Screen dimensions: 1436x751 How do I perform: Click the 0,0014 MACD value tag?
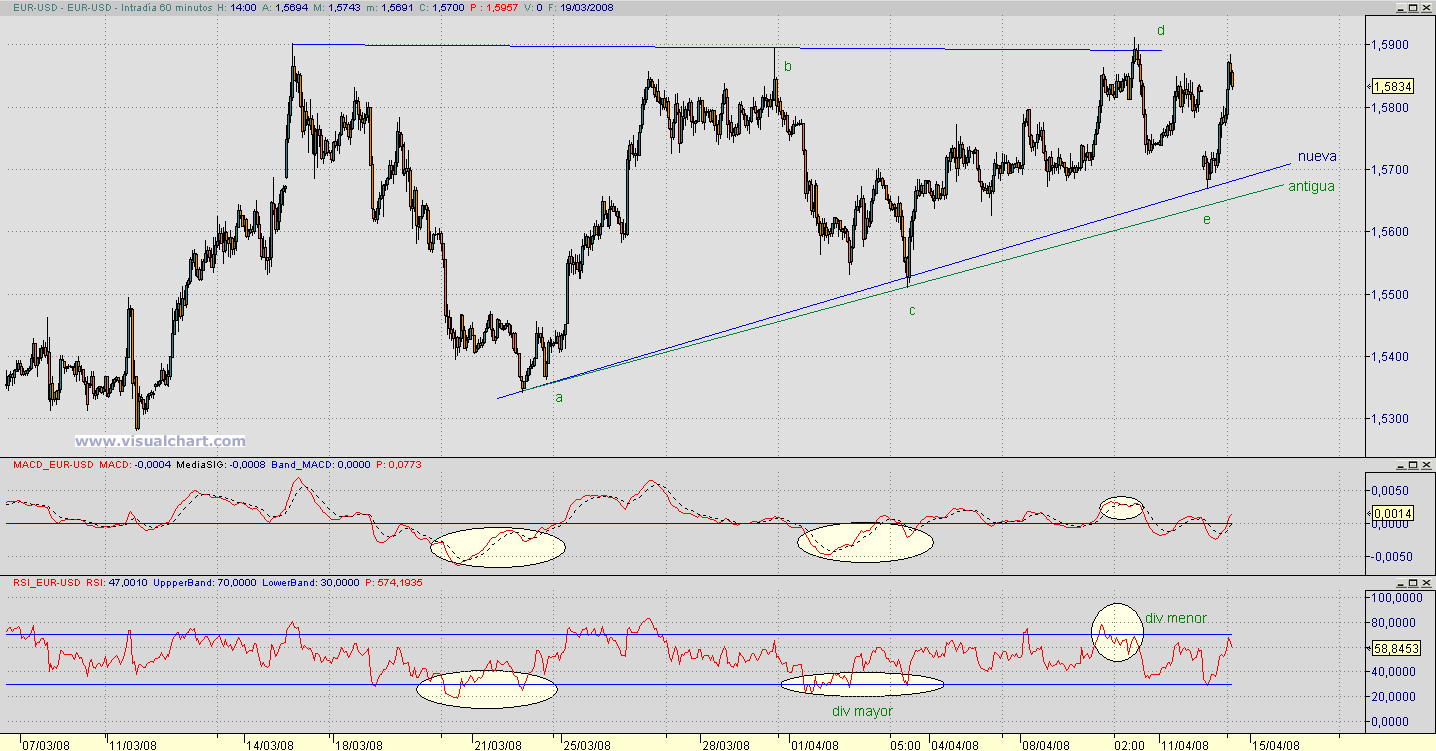[x=1393, y=513]
